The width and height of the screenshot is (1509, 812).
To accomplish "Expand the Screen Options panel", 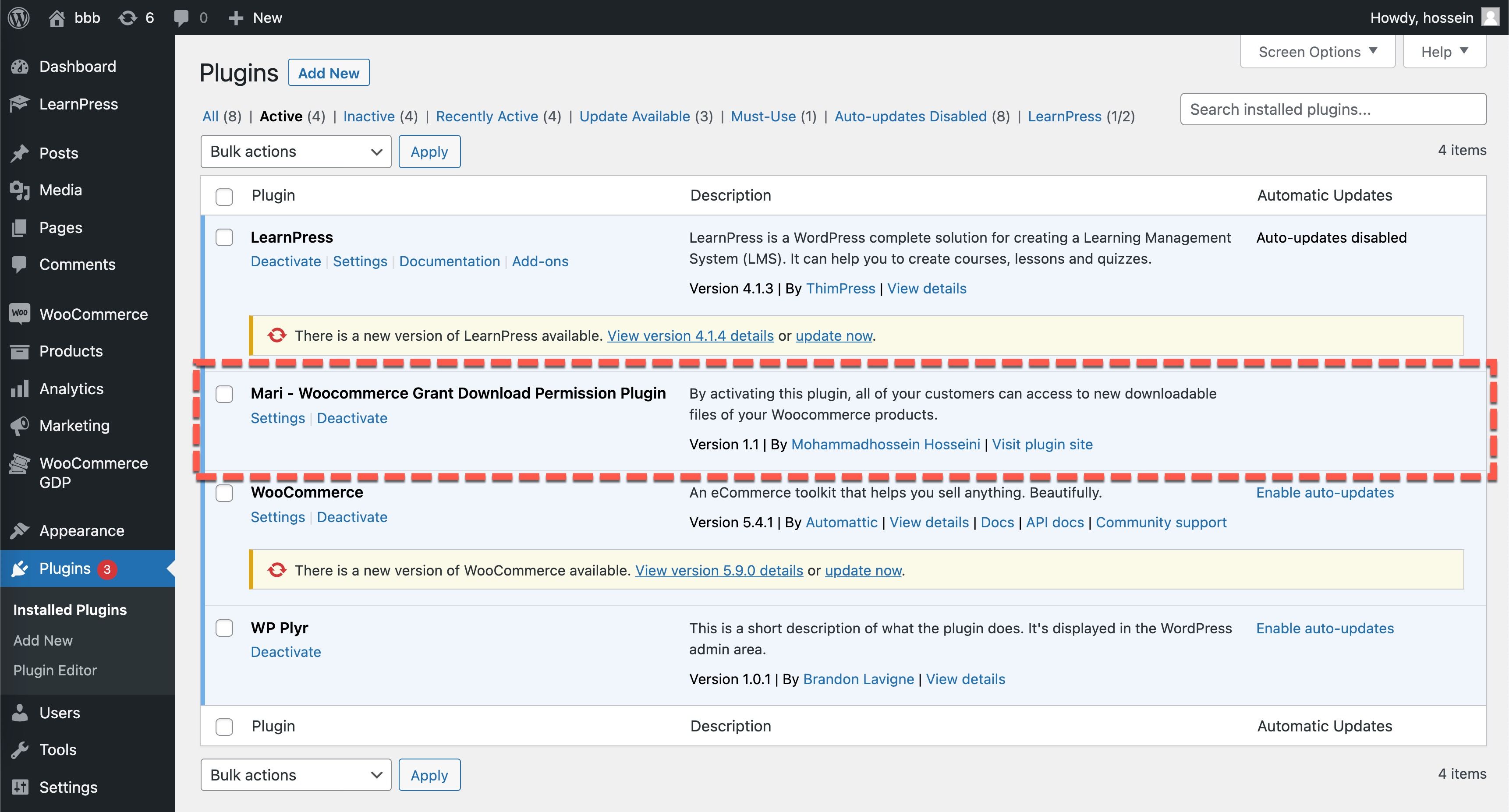I will tap(1317, 52).
